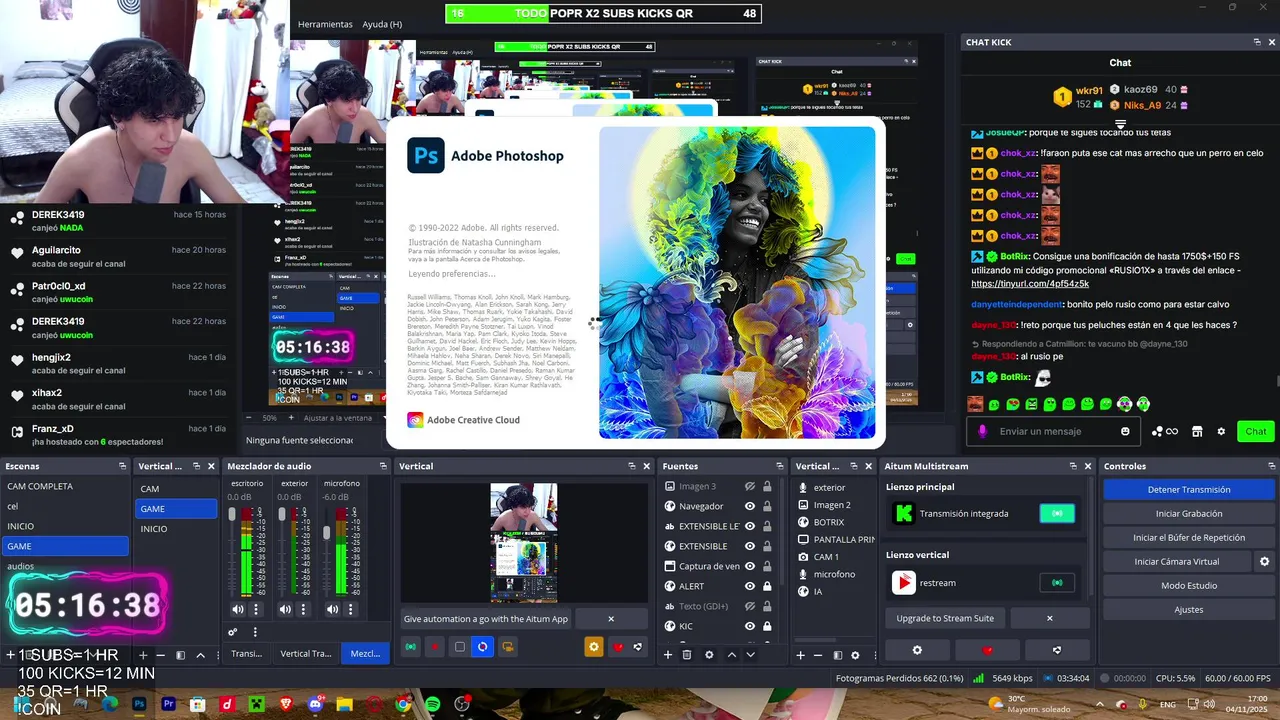This screenshot has width=1280, height=720.
Task: Open the Ayuda (H) menu
Action: [382, 24]
